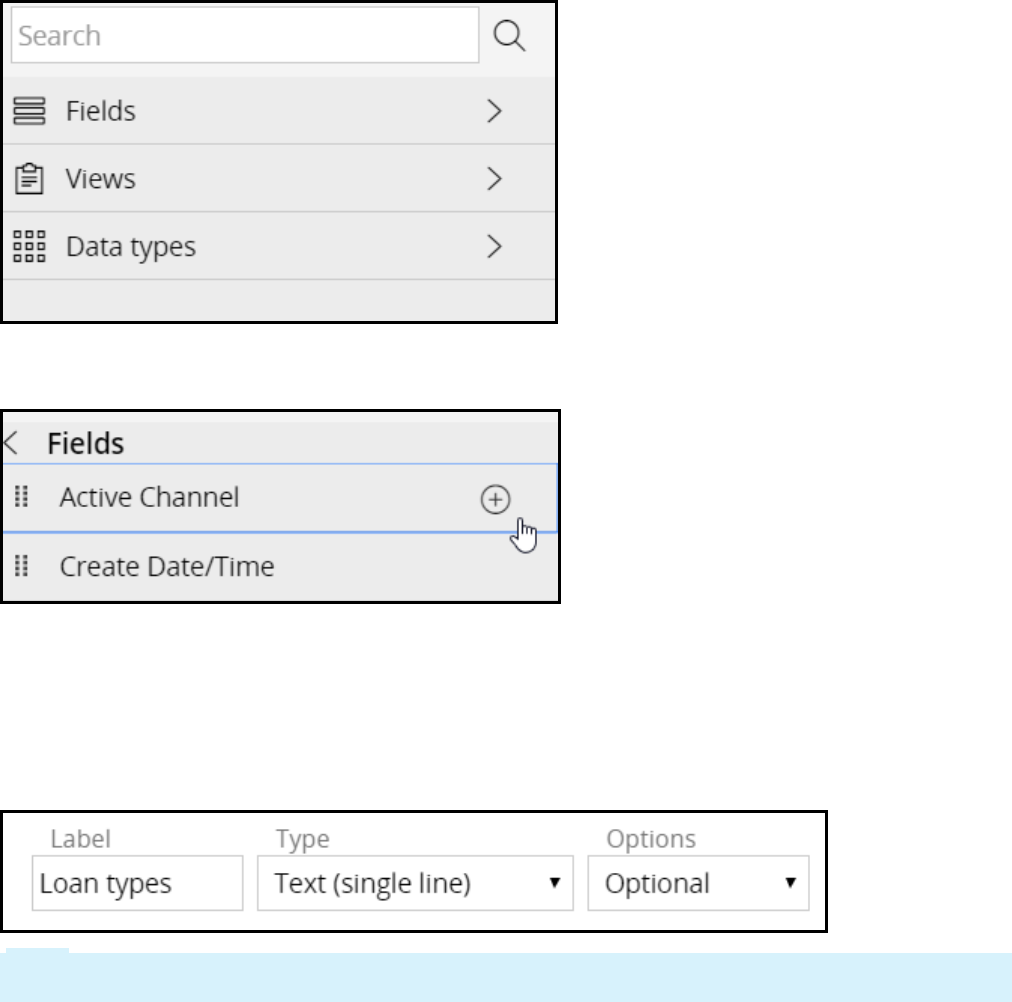The image size is (1012, 1002).
Task: Open the Options dropdown showing Optional
Action: click(x=698, y=884)
